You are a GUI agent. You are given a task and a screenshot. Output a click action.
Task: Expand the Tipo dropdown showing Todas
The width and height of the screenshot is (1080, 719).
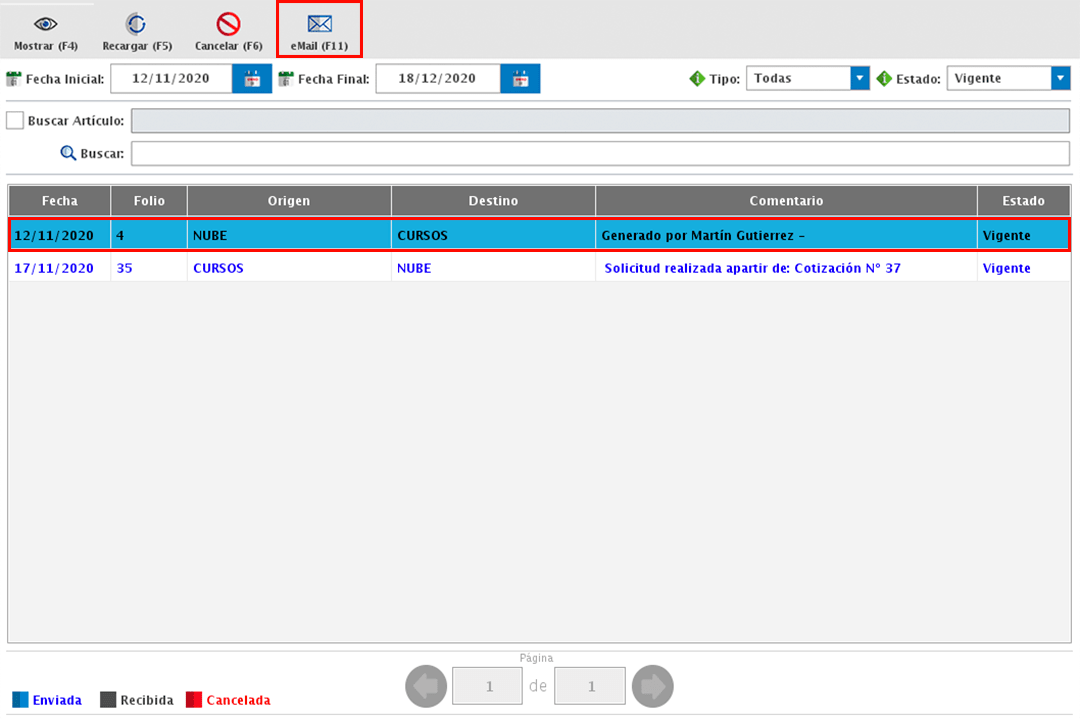859,79
